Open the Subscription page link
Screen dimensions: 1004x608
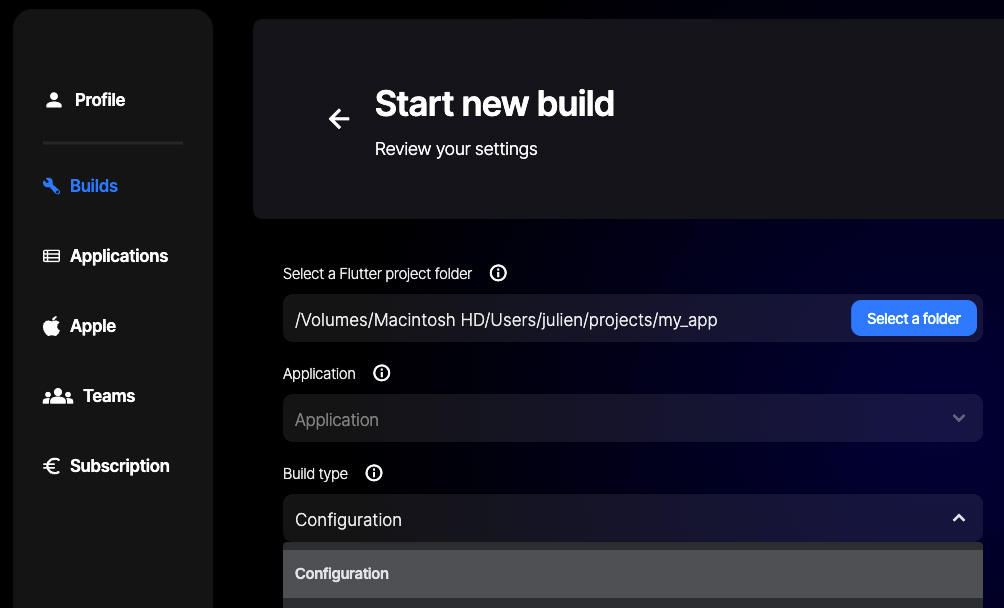pos(119,466)
